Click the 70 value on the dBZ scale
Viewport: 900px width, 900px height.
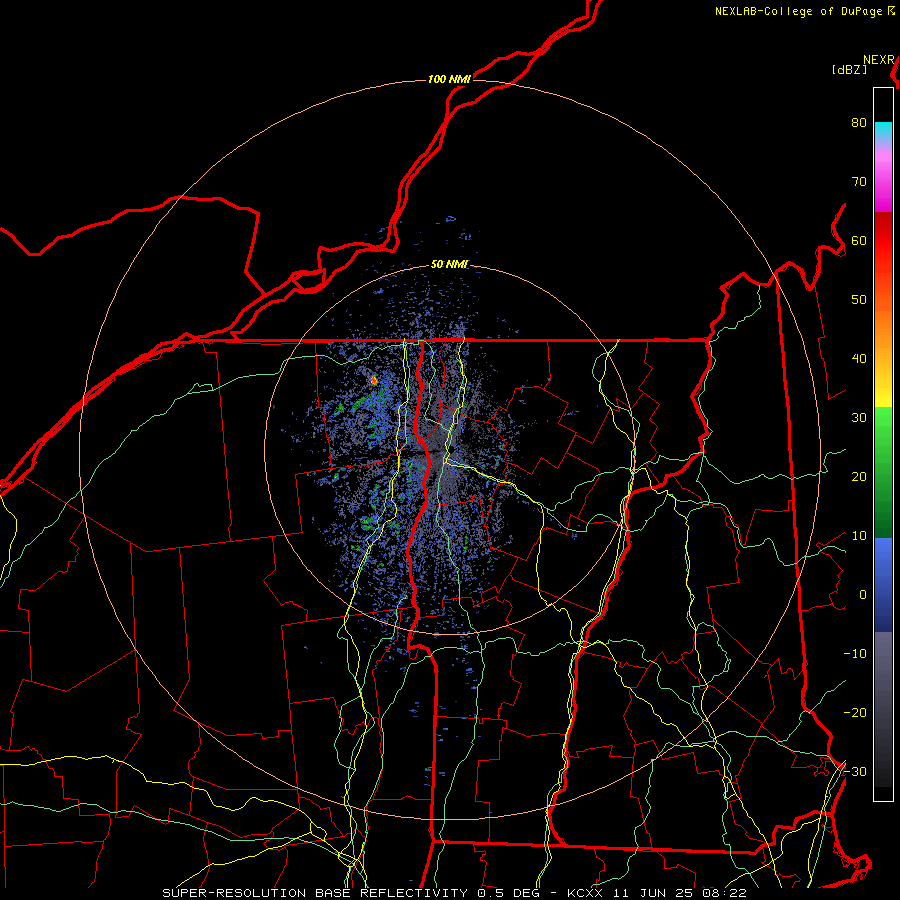tap(859, 181)
